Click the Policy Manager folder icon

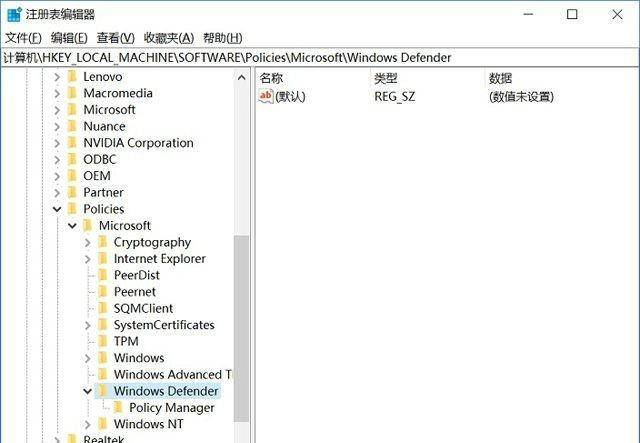[118, 407]
